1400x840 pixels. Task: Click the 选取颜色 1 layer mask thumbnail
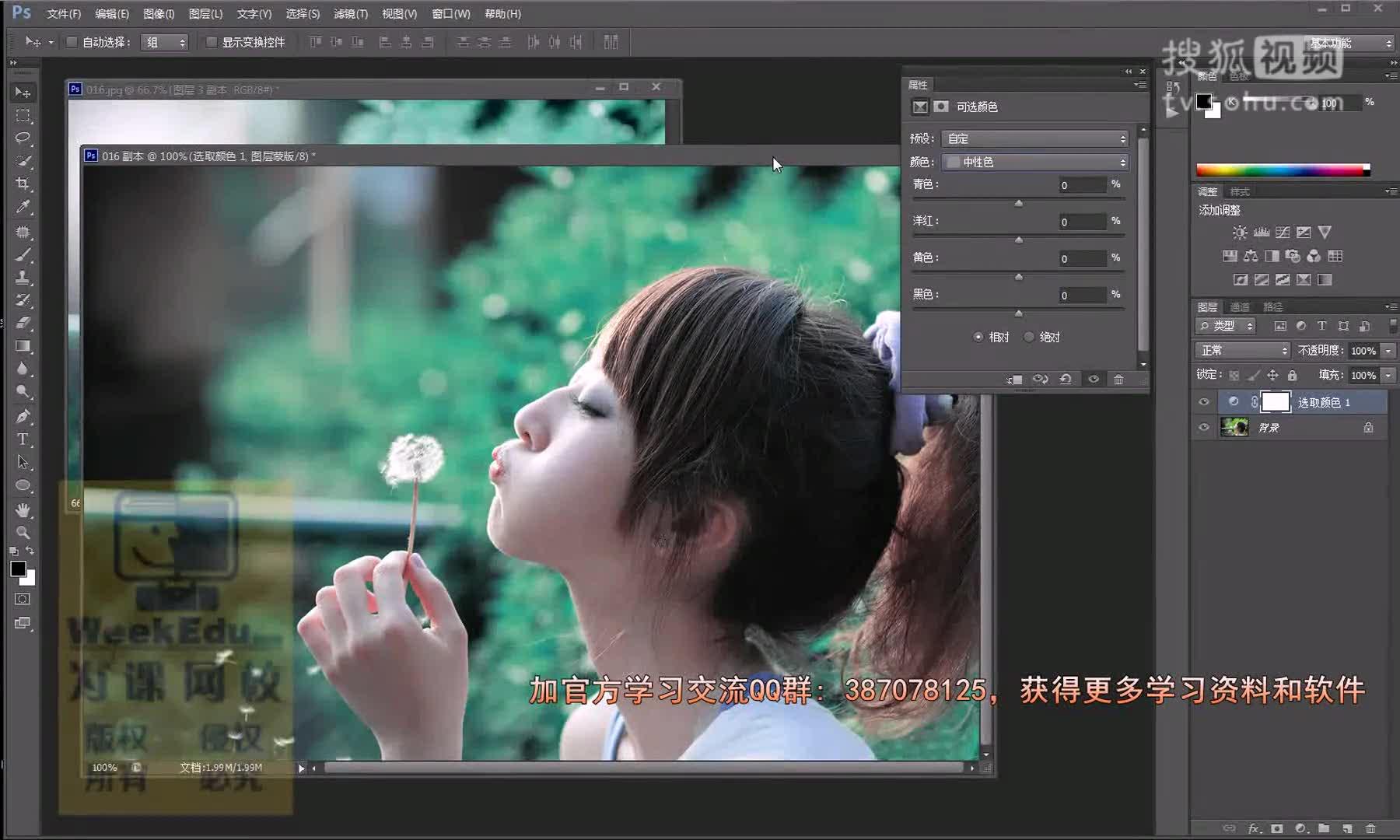coord(1276,402)
